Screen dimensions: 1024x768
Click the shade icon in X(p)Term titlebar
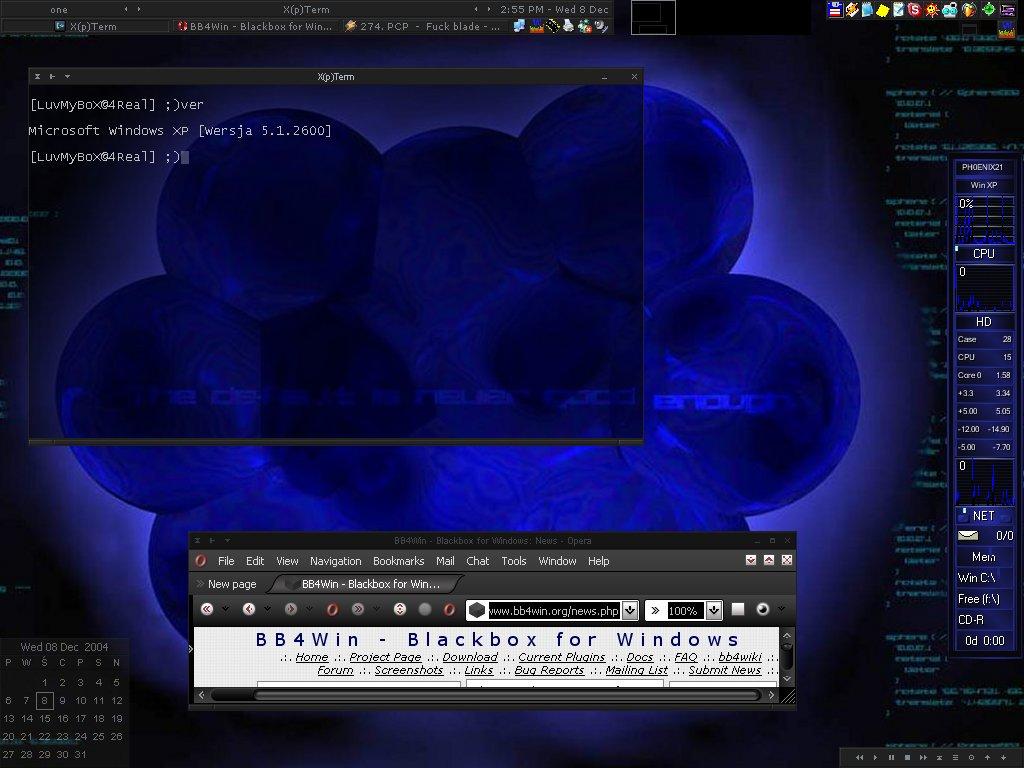coord(37,76)
